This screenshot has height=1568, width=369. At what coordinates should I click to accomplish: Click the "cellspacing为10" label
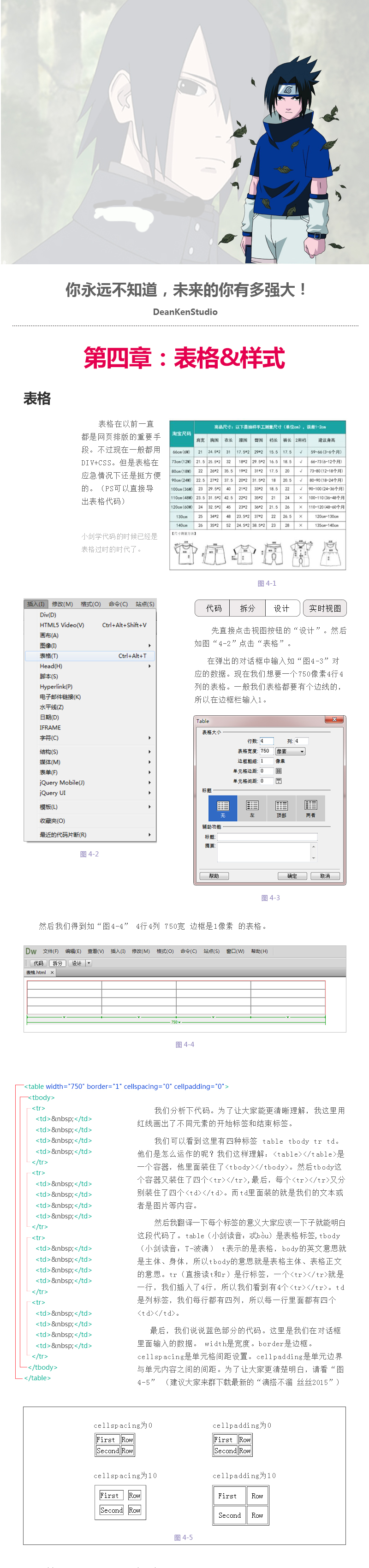pyautogui.click(x=125, y=1475)
